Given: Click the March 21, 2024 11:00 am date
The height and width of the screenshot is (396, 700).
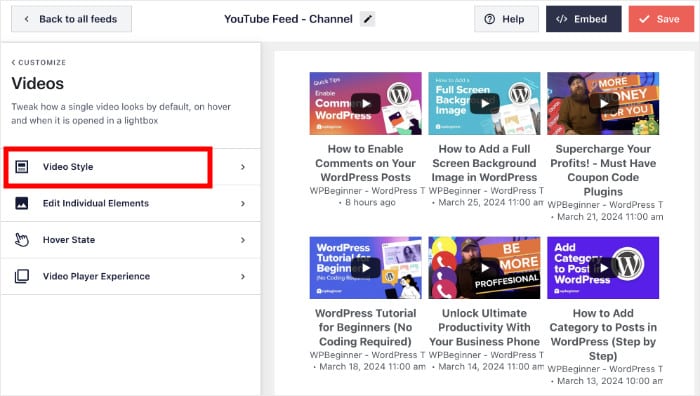Looking at the screenshot, I should [x=610, y=217].
